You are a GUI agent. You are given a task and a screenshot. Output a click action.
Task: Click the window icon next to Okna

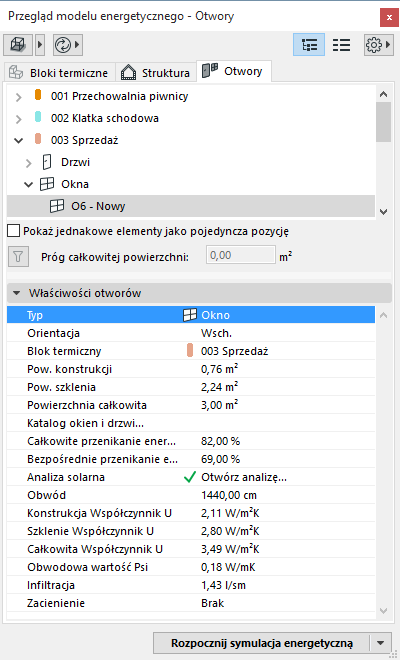tap(47, 184)
